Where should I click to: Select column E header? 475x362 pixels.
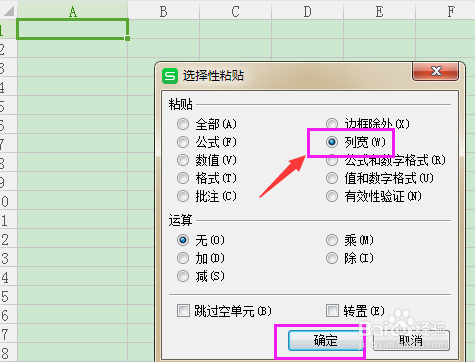pyautogui.click(x=379, y=11)
